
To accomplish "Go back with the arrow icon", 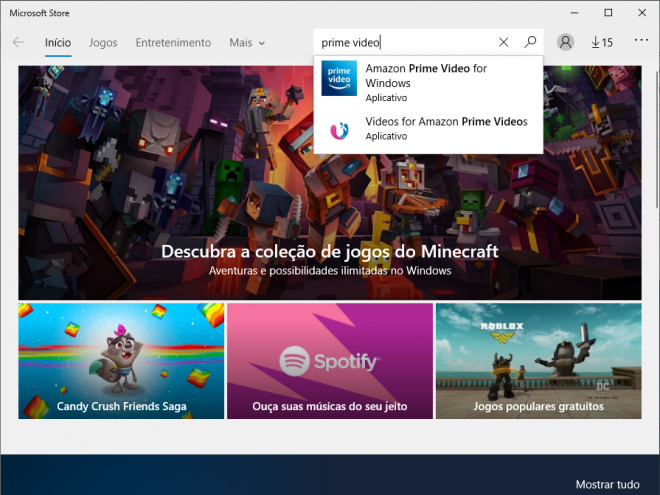I will coord(19,42).
